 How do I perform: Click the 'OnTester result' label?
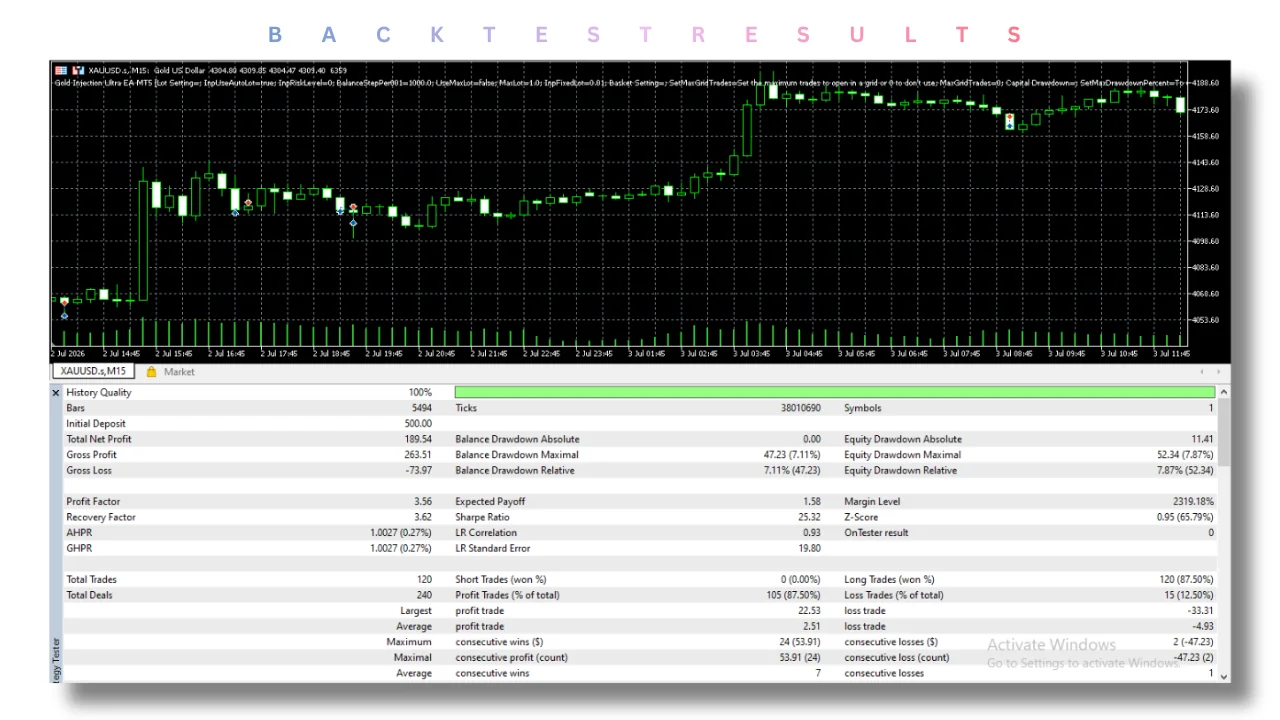(876, 533)
